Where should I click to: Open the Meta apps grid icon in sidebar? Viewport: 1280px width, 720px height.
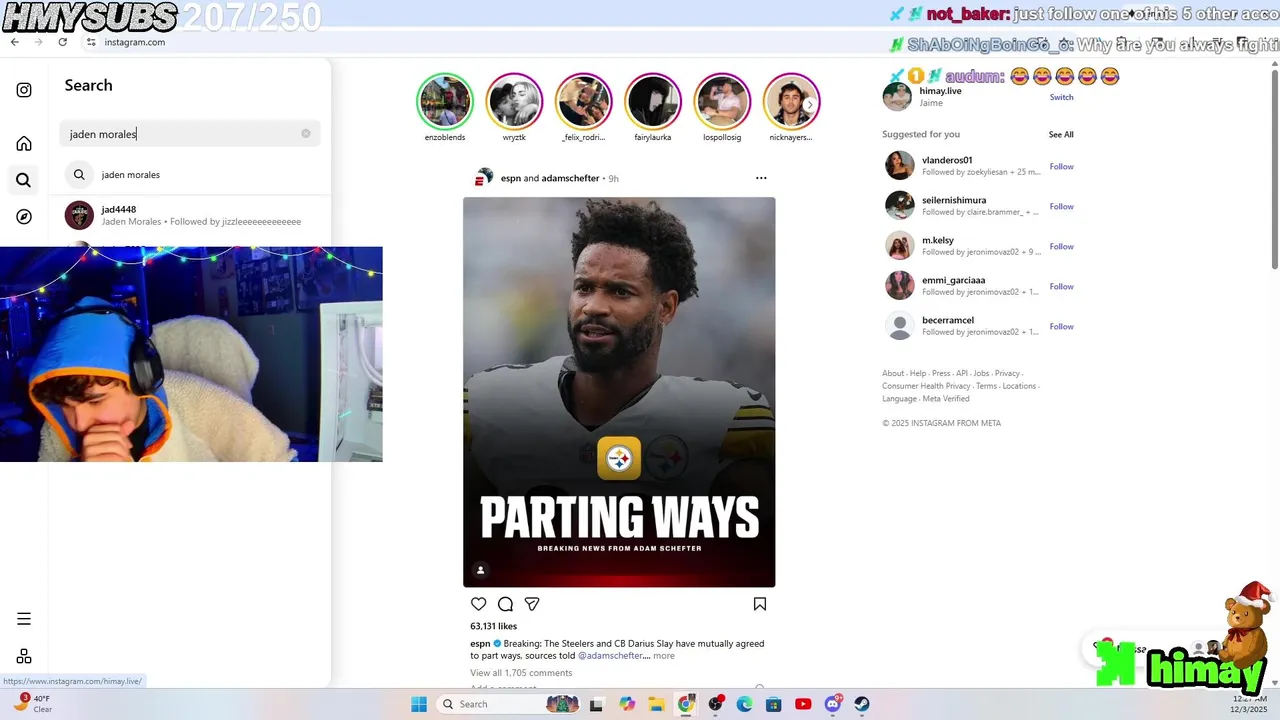pyautogui.click(x=24, y=656)
